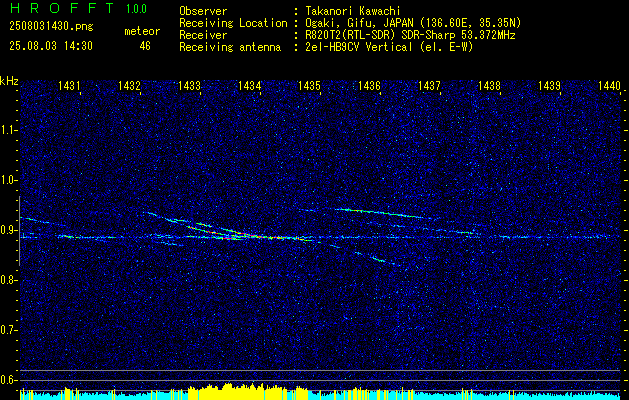This screenshot has width=629, height=400.
Task: Click the 0.8 kHz axis label
Action: pyautogui.click(x=9, y=280)
